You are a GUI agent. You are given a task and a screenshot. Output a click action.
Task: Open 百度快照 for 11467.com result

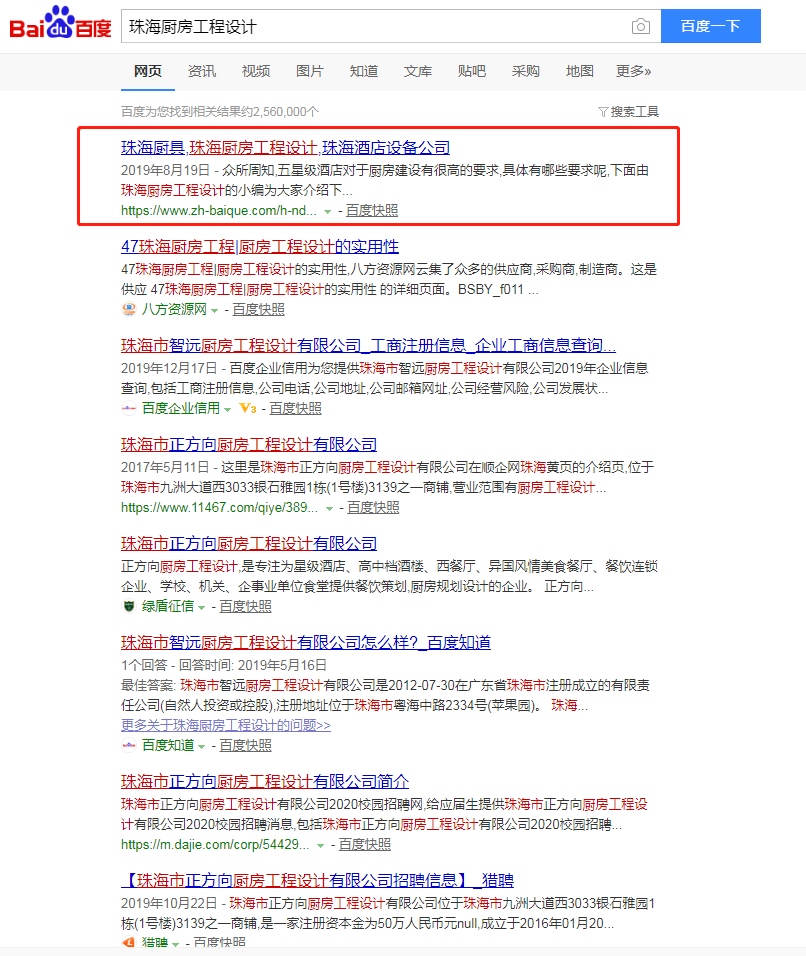coord(373,507)
